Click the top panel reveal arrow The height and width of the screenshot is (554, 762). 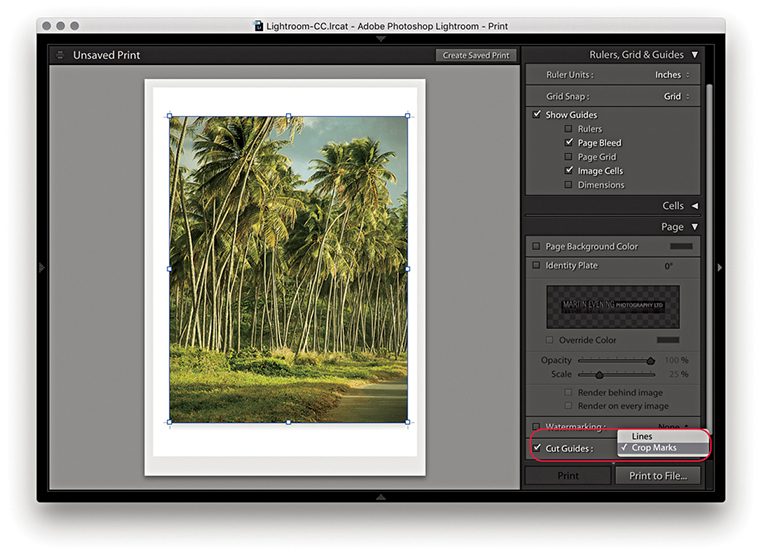tap(380, 38)
